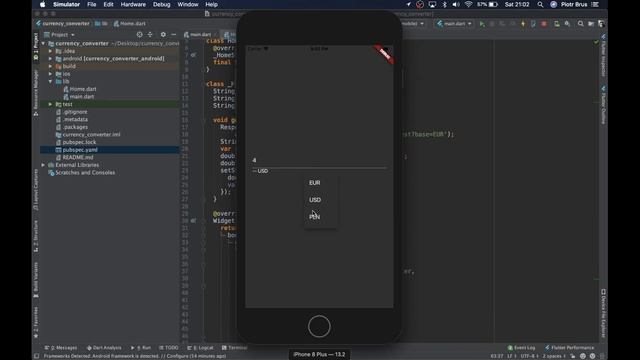Open the AVD/device manager toolbar icon

click(557, 24)
